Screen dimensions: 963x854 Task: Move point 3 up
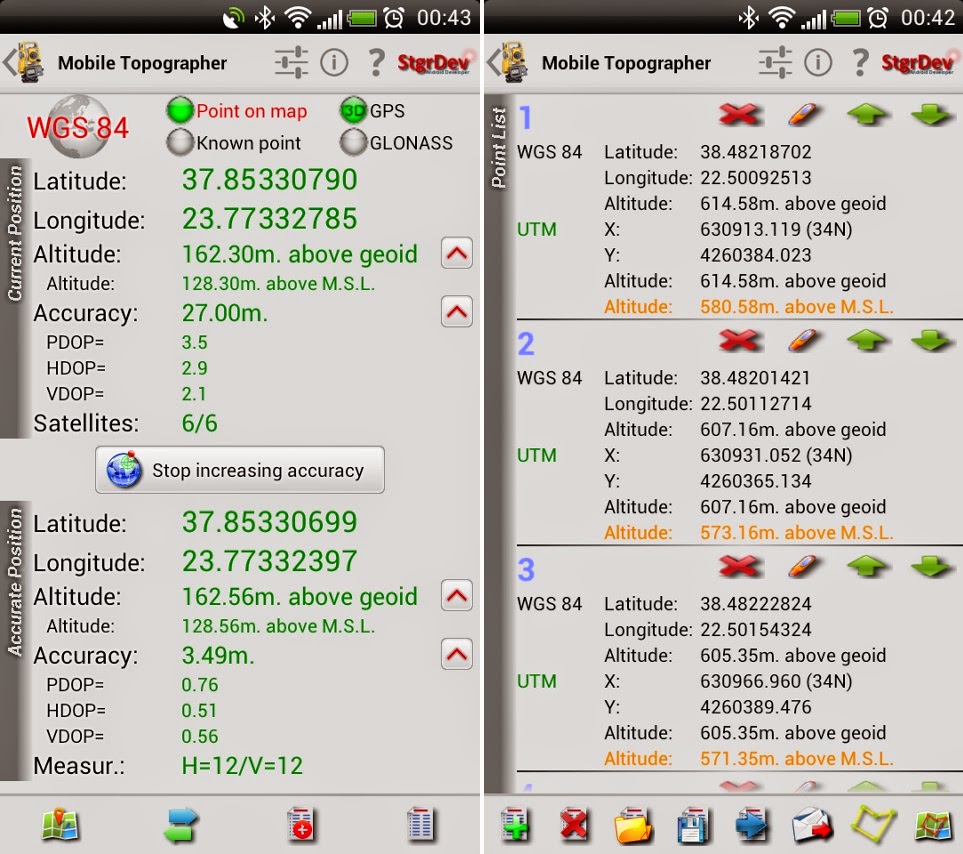click(867, 565)
